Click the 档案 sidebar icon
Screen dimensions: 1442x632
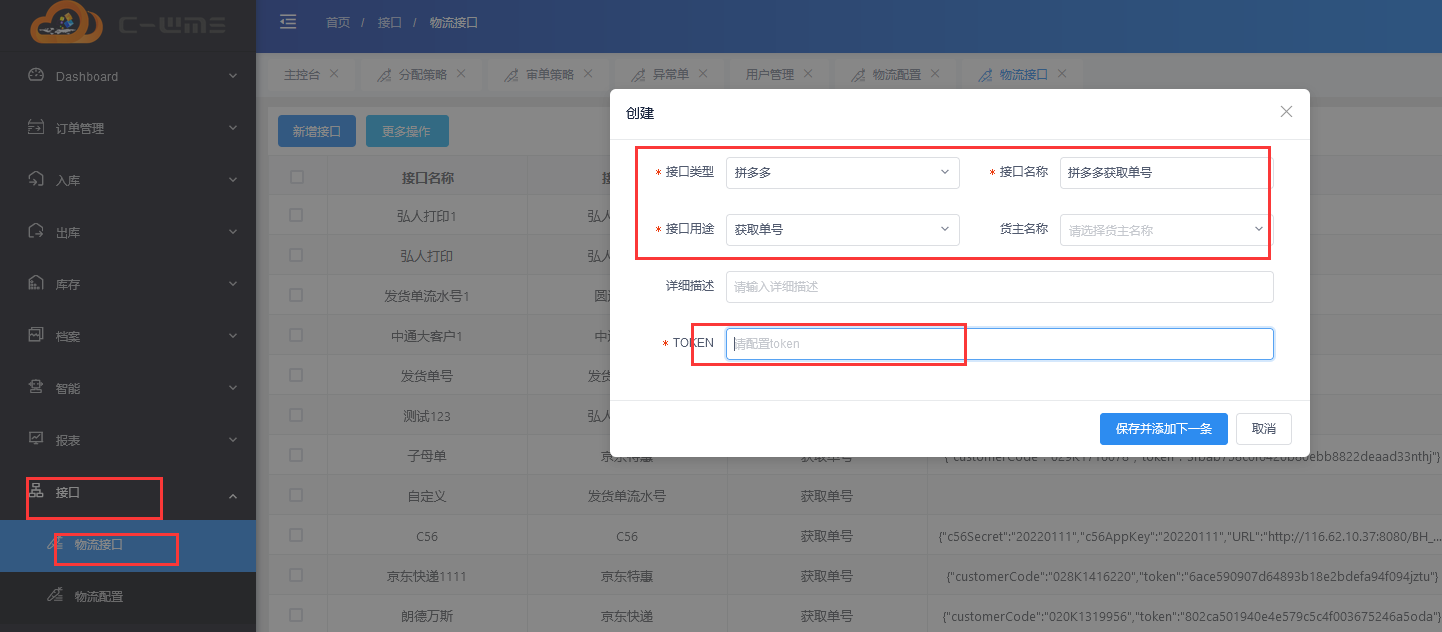pyautogui.click(x=36, y=335)
